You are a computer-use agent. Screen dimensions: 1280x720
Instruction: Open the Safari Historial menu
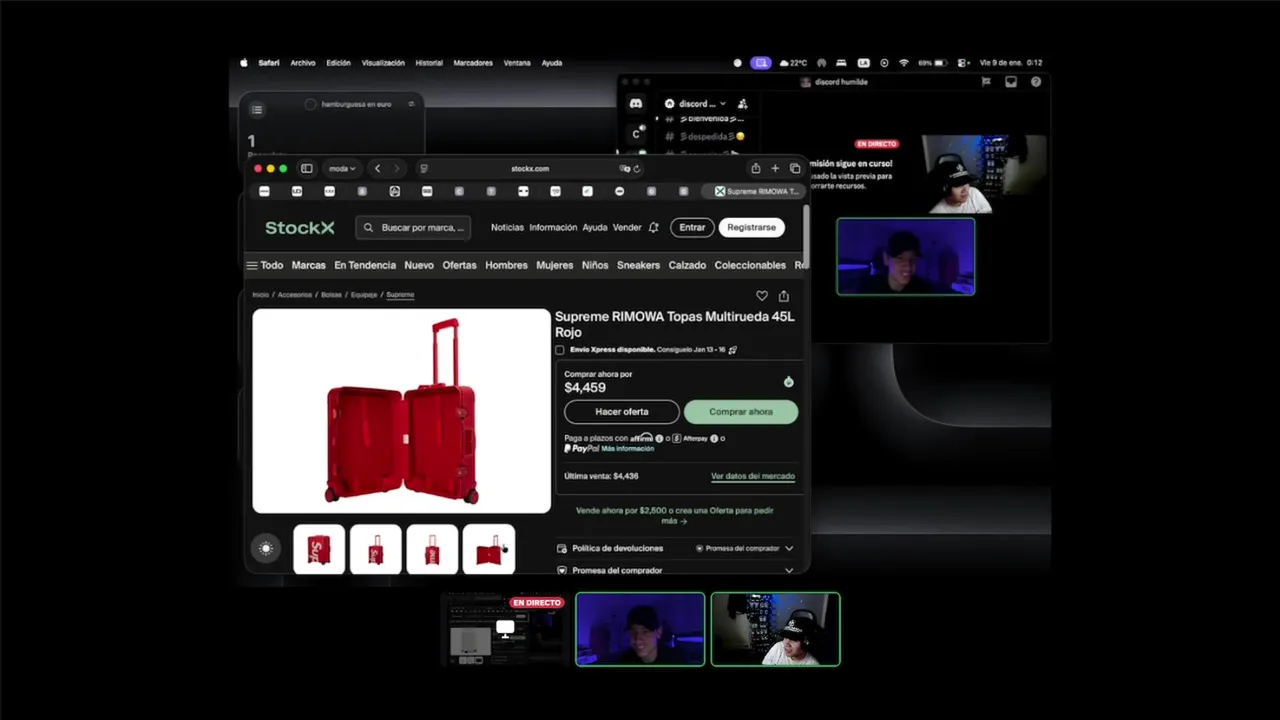[x=429, y=63]
